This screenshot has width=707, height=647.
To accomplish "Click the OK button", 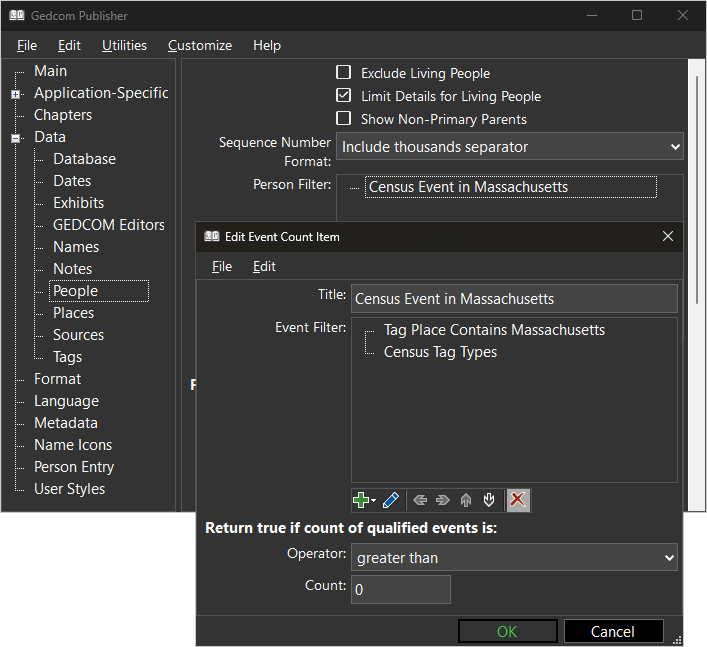I will click(x=508, y=631).
